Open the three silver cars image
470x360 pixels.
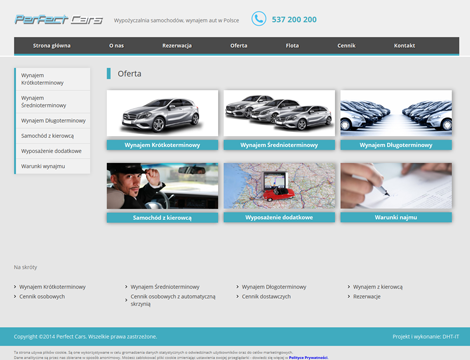coord(279,113)
